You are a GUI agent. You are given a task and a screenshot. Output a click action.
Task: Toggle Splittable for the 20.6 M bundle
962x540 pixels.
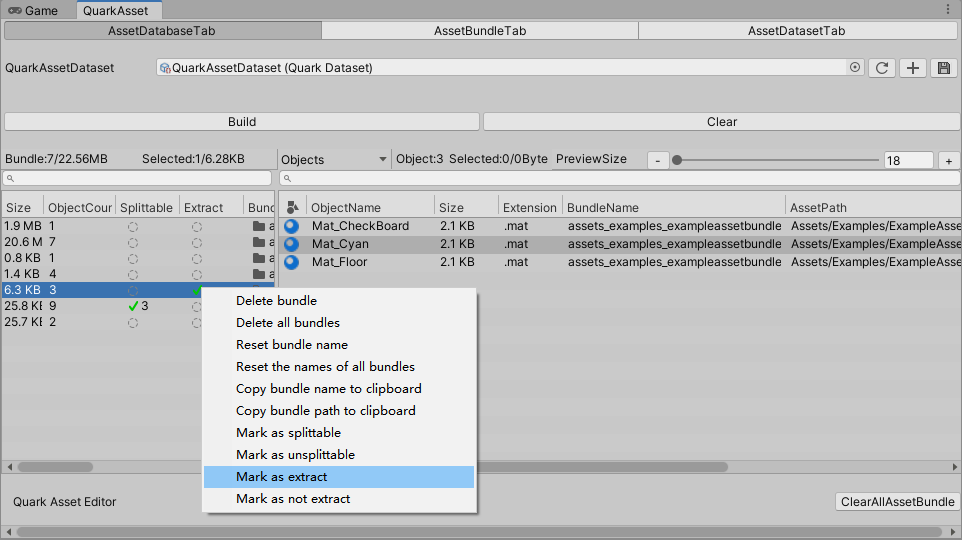(x=133, y=242)
